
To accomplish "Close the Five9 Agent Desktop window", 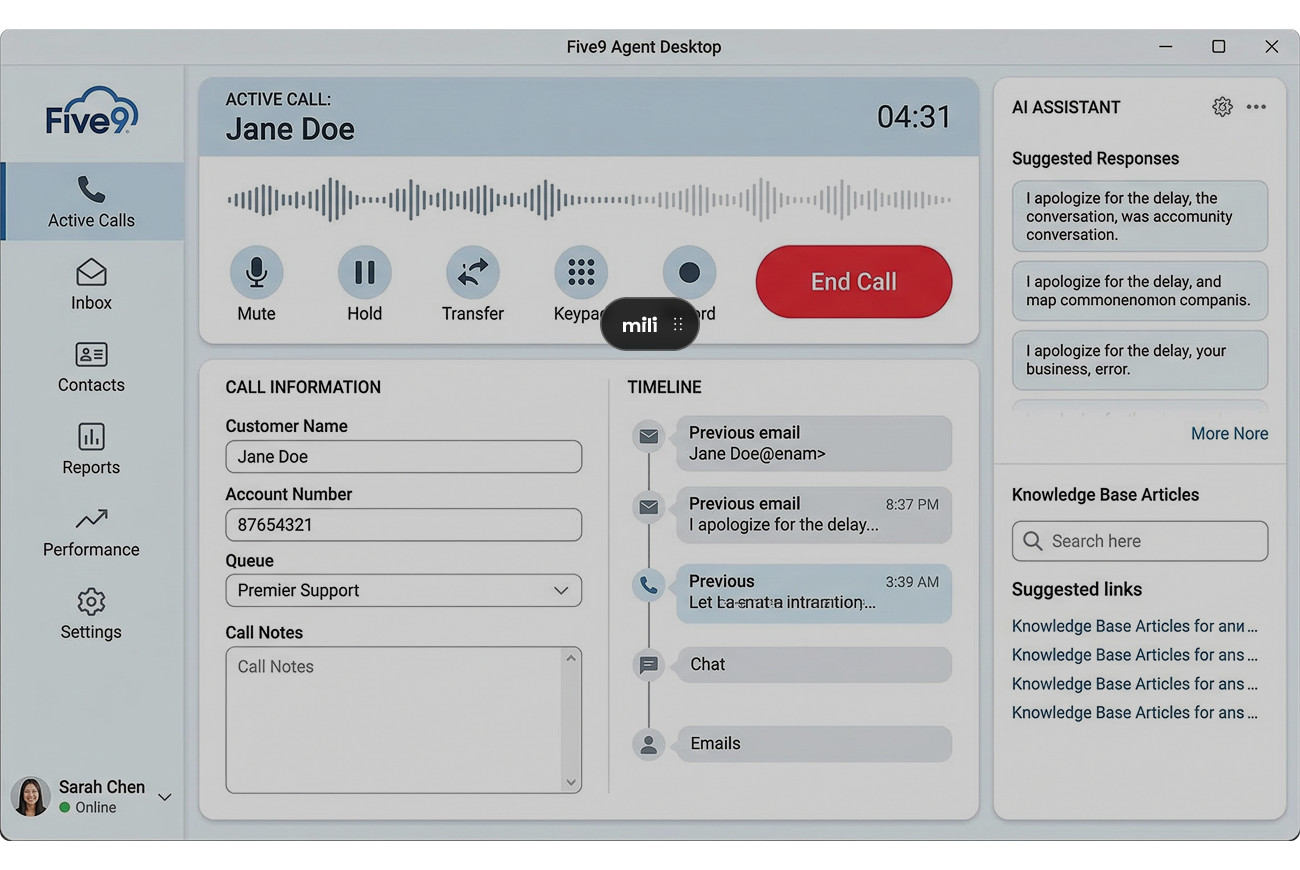I will point(1271,47).
